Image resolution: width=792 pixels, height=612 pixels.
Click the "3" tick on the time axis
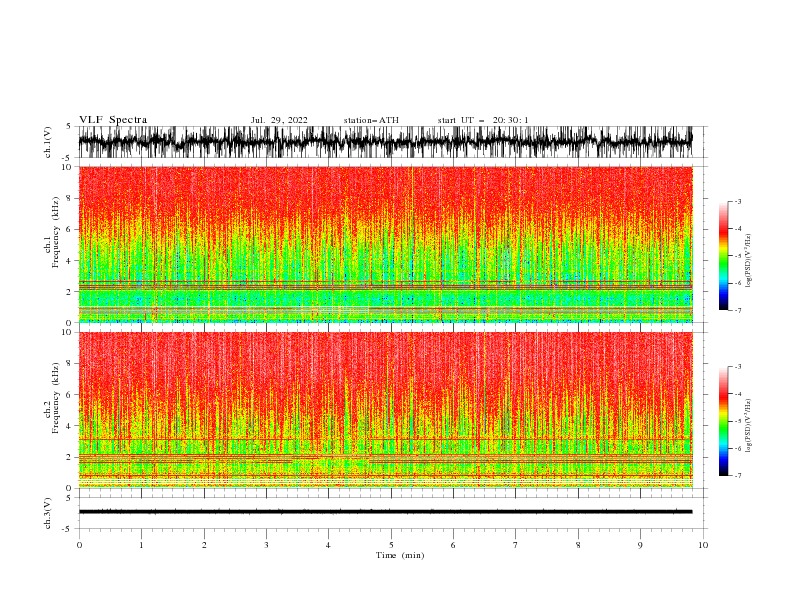pos(266,545)
